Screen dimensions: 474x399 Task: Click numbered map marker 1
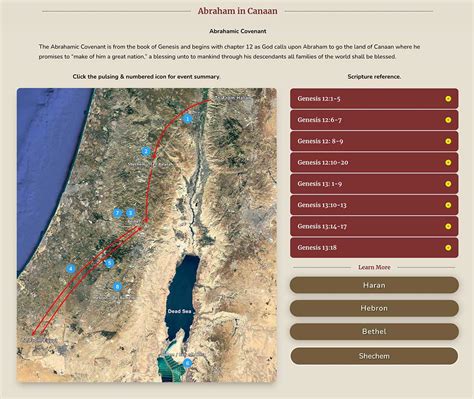coord(187,119)
